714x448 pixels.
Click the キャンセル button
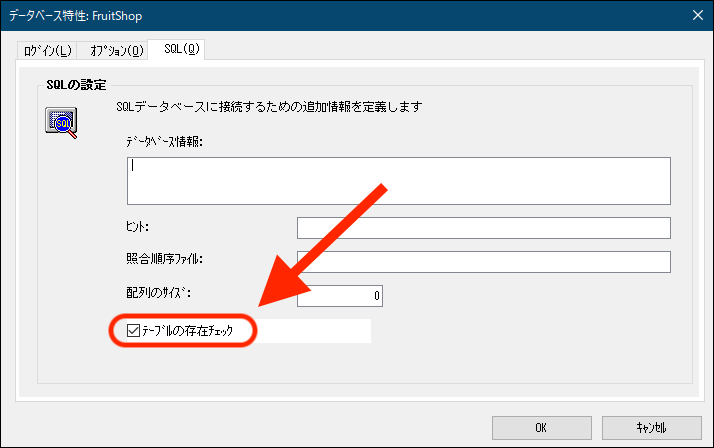click(x=652, y=426)
